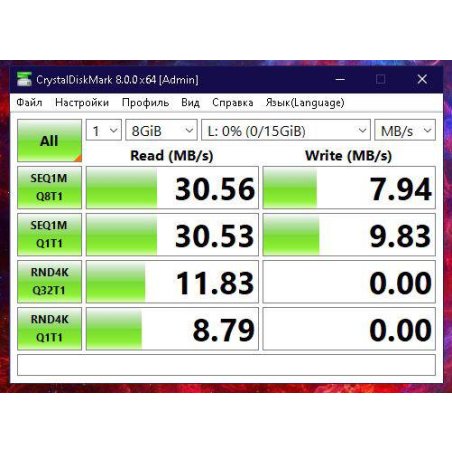Select the 8.79 random read result
The image size is (452, 452).
172,329
